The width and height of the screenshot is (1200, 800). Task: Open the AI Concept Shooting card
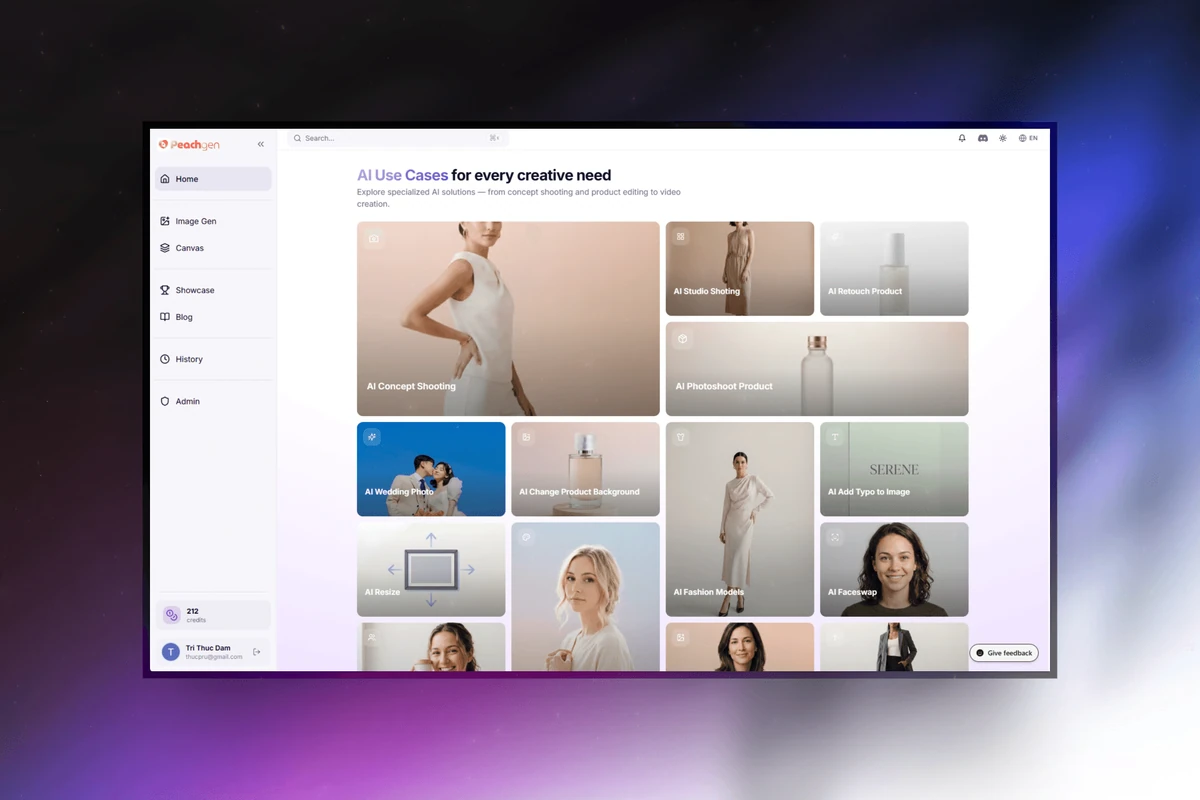(x=508, y=319)
